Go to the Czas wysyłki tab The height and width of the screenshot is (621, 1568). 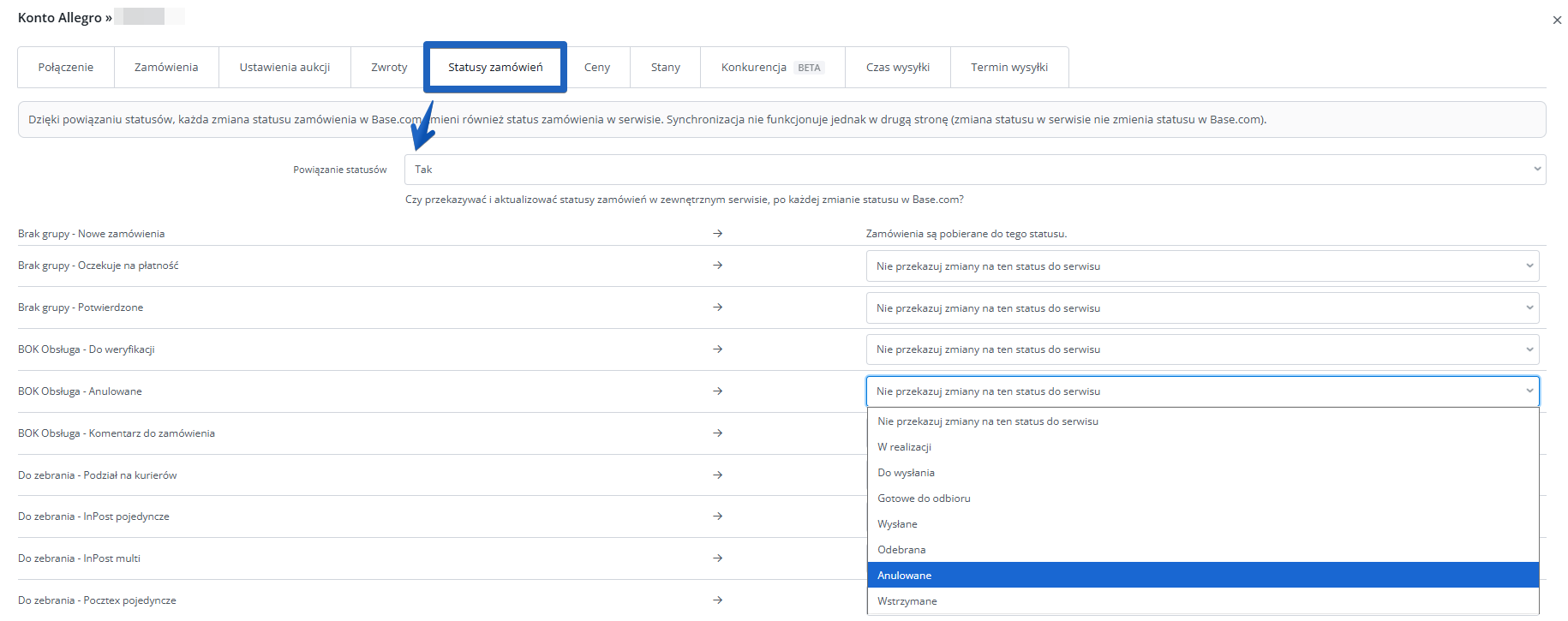tap(897, 68)
